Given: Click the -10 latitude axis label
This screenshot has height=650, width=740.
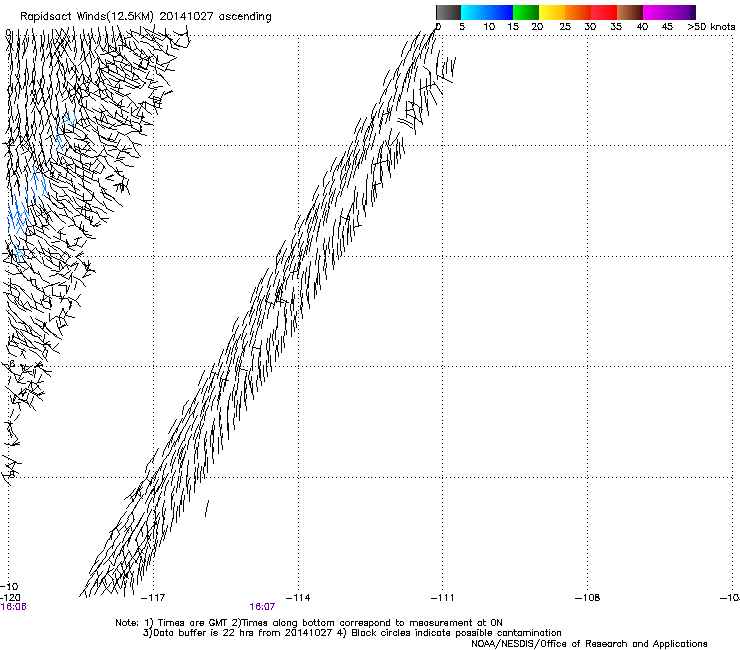Looking at the screenshot, I should [x=9, y=587].
